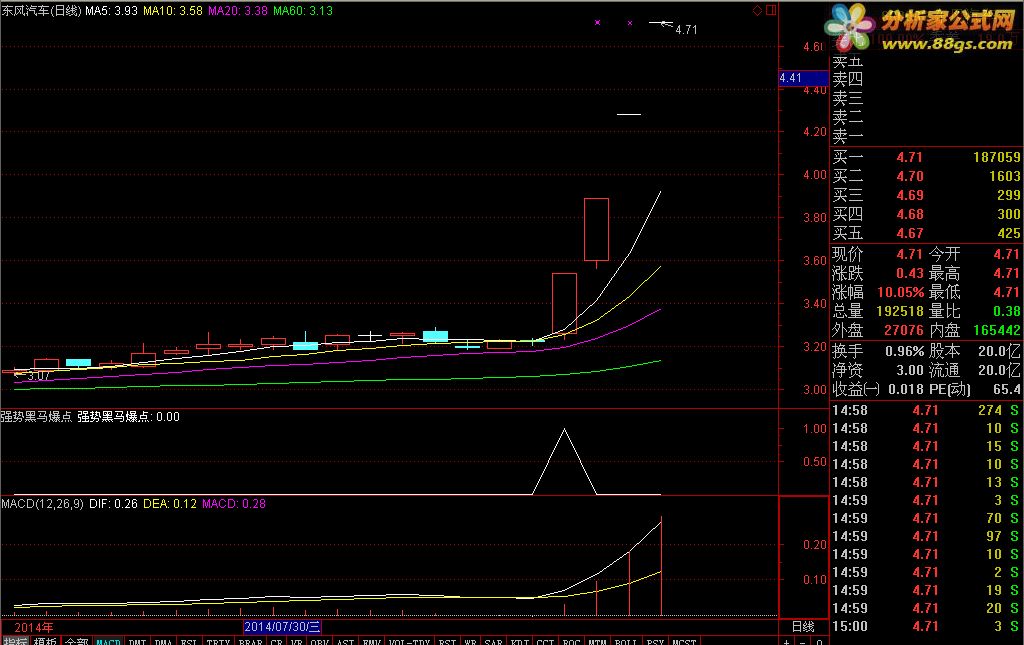1024x645 pixels.
Task: Switch to the OBV indicator tab
Action: click(319, 642)
